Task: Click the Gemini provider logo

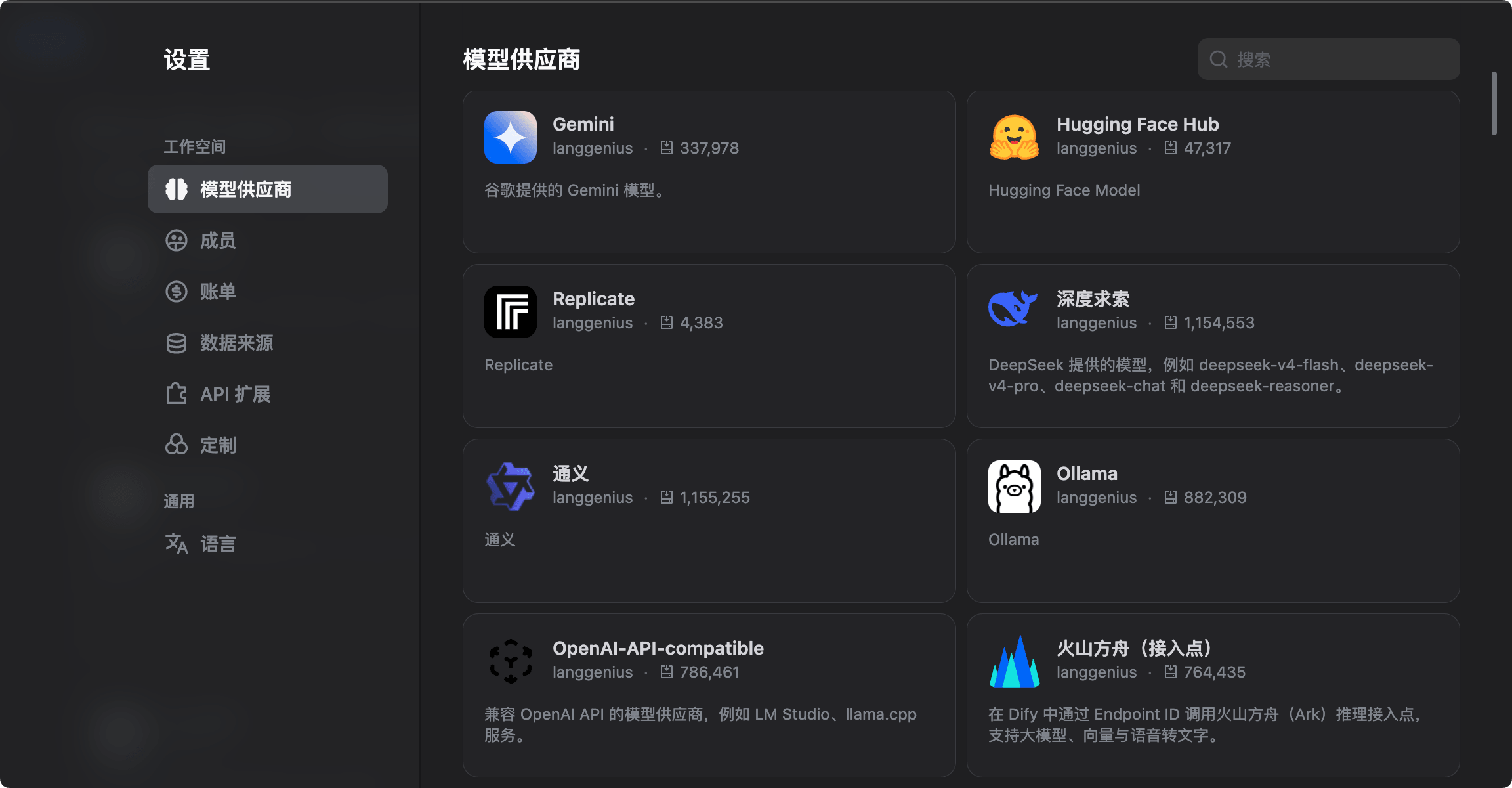Action: coord(511,137)
